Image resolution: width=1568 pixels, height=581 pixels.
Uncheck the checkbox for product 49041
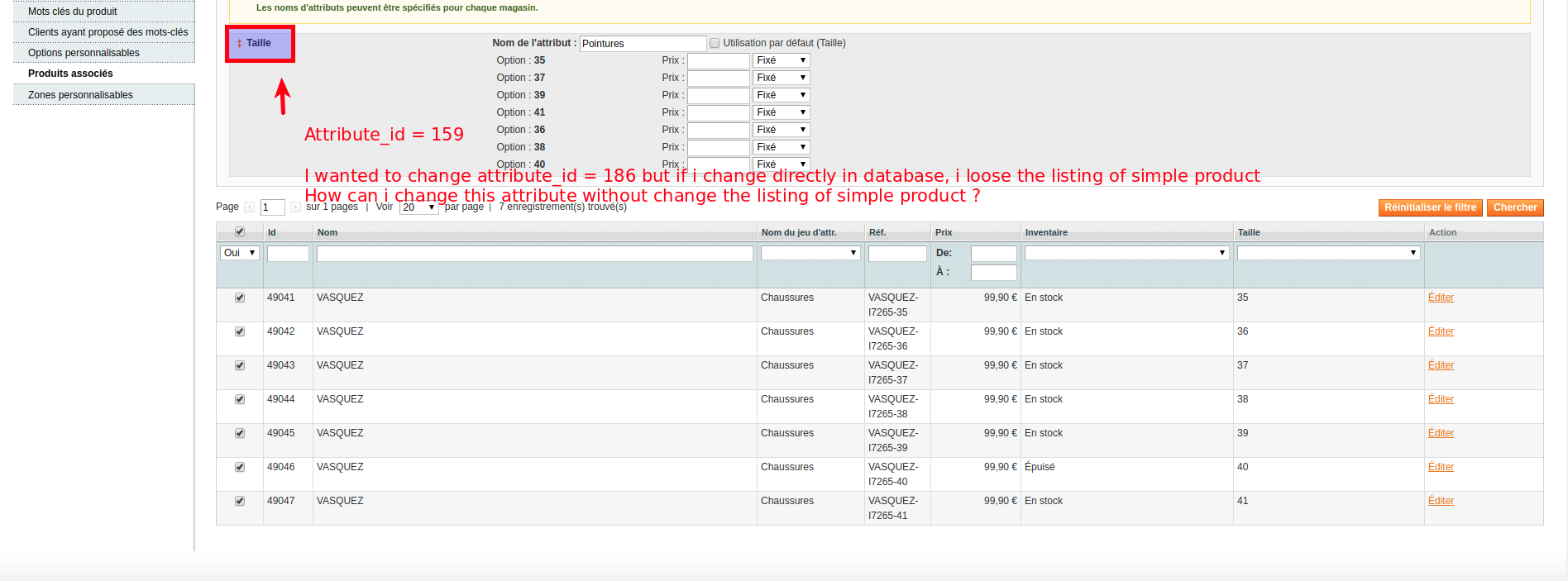240,298
